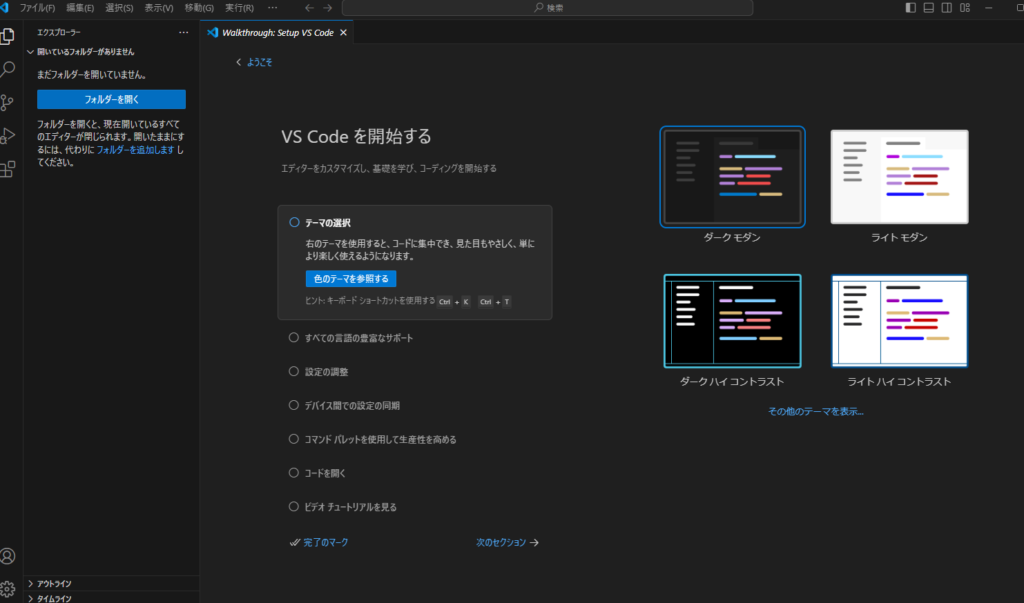The height and width of the screenshot is (603, 1024).
Task: Open the Explorer view in activity bar
Action: [x=8, y=36]
